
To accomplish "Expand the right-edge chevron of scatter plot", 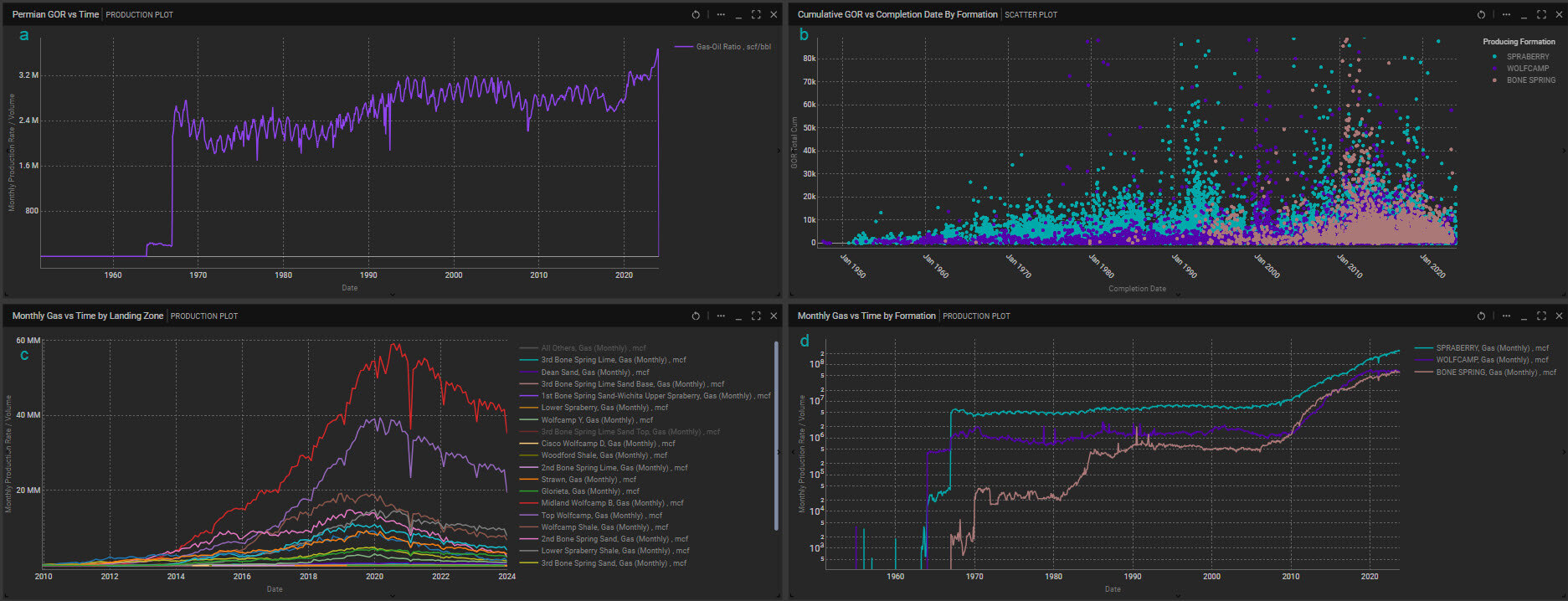I will [x=1563, y=151].
